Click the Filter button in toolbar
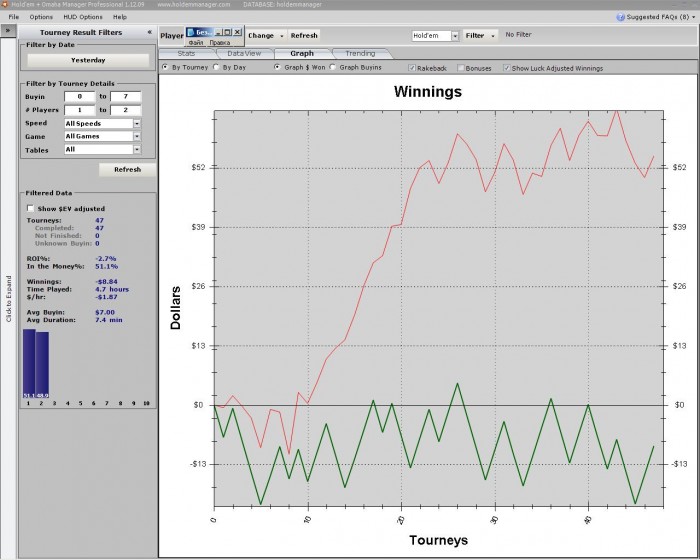This screenshot has height=560, width=700. 475,35
